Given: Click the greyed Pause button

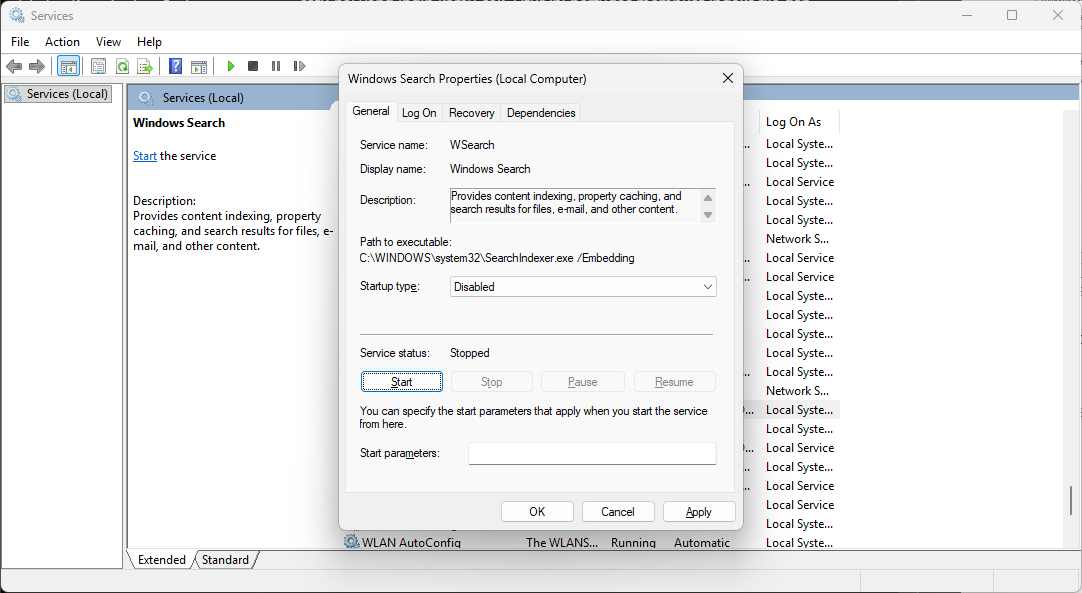Looking at the screenshot, I should [582, 382].
